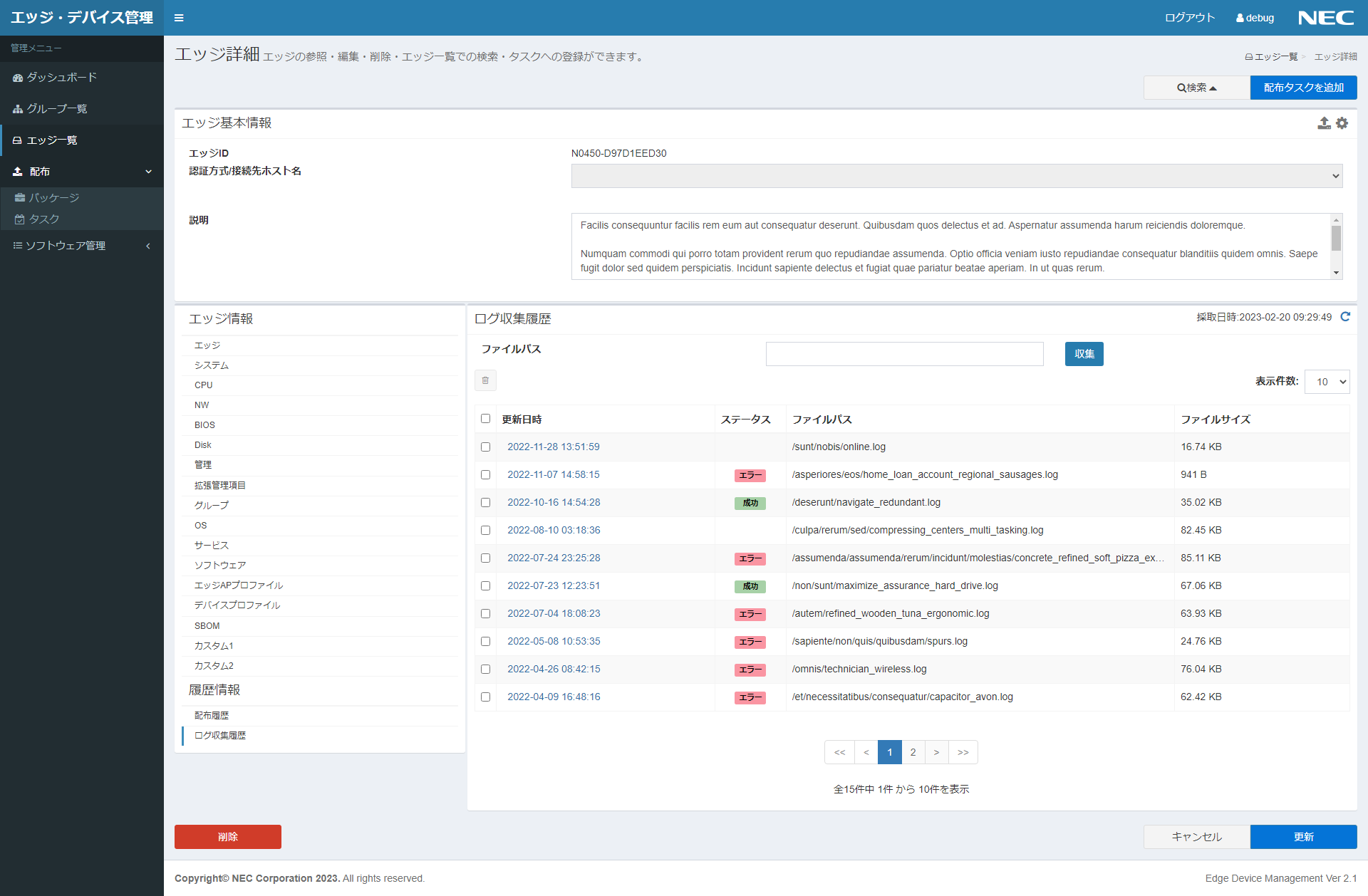Select the checkbox for /deserunt/navigate_redundant.log row
Viewport: 1368px width, 896px height.
pyautogui.click(x=485, y=503)
